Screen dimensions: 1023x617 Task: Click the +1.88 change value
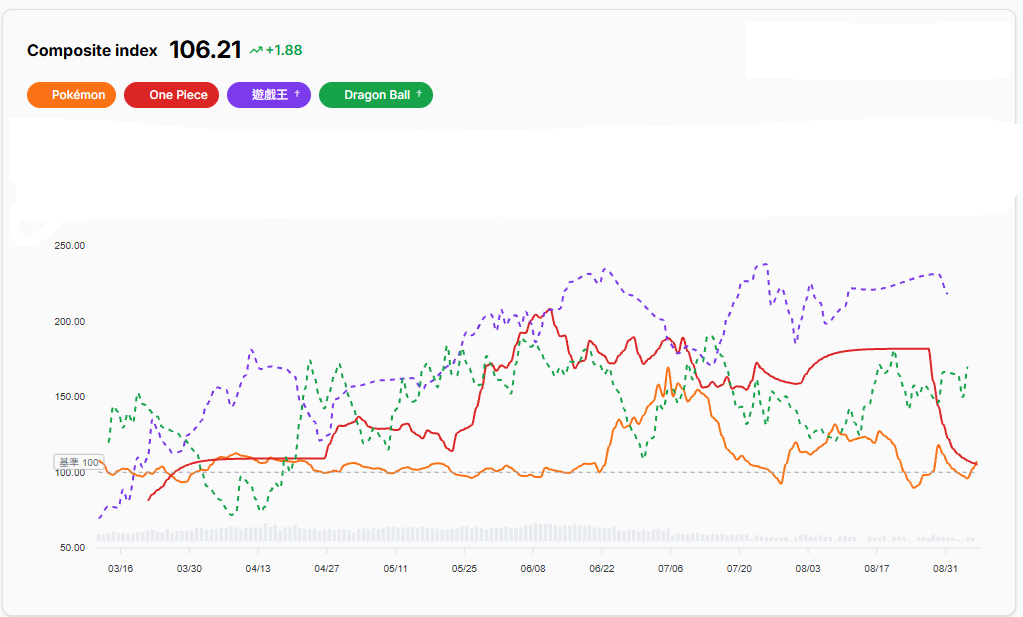click(284, 50)
